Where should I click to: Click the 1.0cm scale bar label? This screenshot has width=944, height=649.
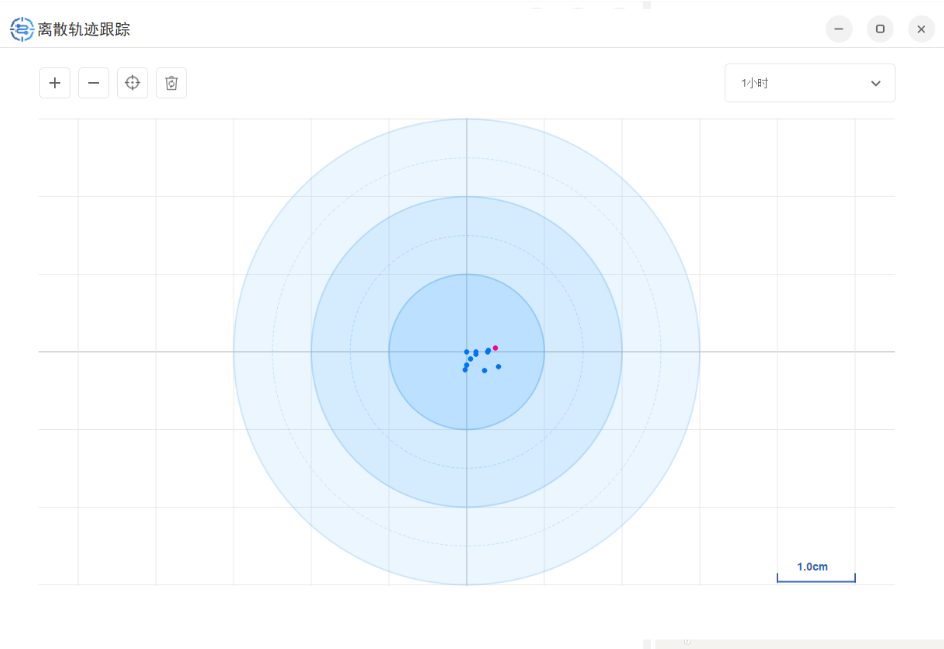[x=812, y=567]
